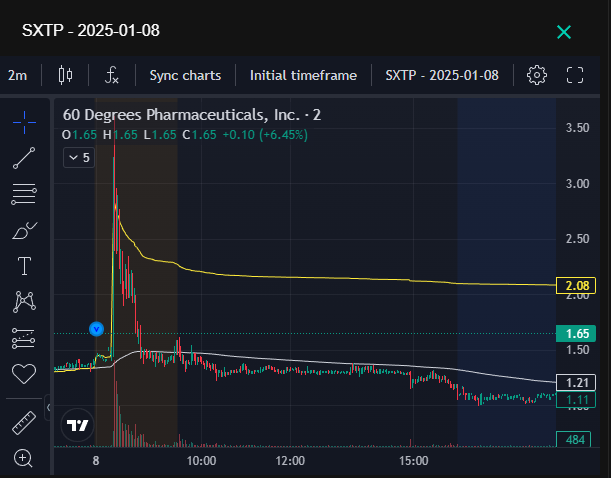Click the 15:00 time axis label
The image size is (611, 478).
tap(413, 461)
